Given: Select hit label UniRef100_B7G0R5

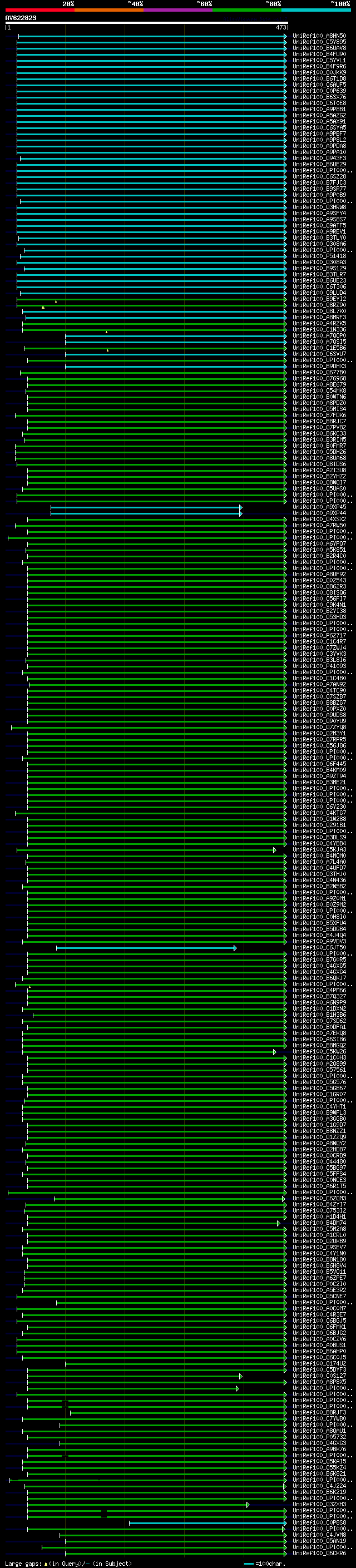Looking at the screenshot, I should point(319,960).
